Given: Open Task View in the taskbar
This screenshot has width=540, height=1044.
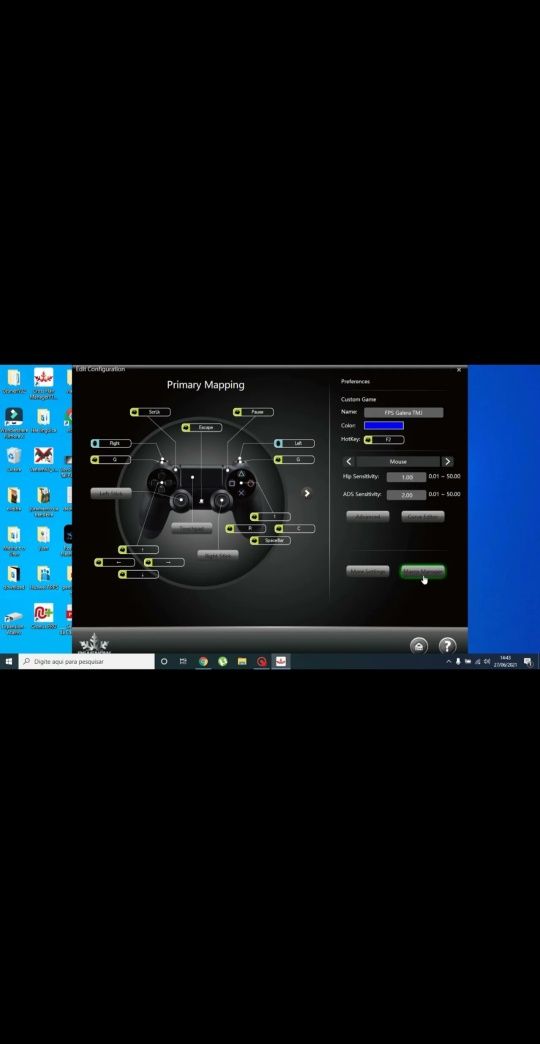Looking at the screenshot, I should (183, 661).
